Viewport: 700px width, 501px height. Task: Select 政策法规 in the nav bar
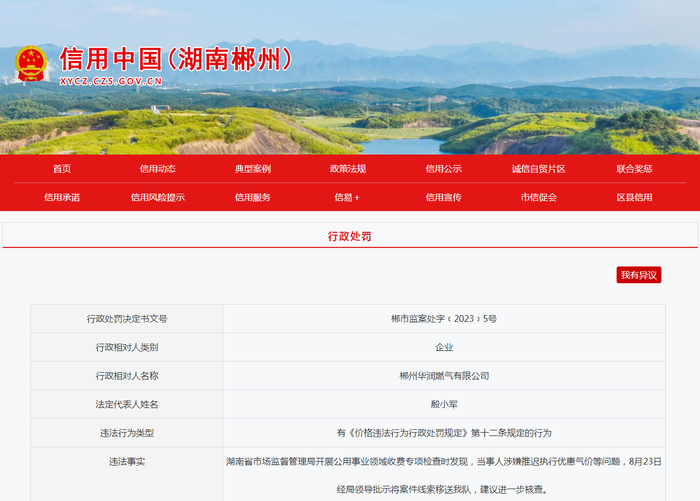(348, 169)
